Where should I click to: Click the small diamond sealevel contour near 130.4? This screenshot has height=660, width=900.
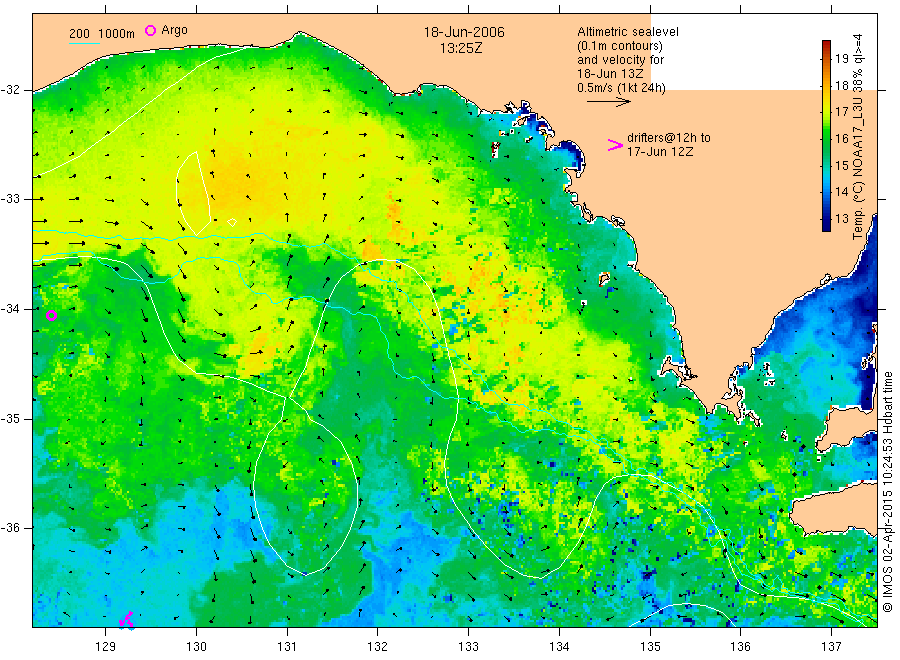(x=232, y=222)
